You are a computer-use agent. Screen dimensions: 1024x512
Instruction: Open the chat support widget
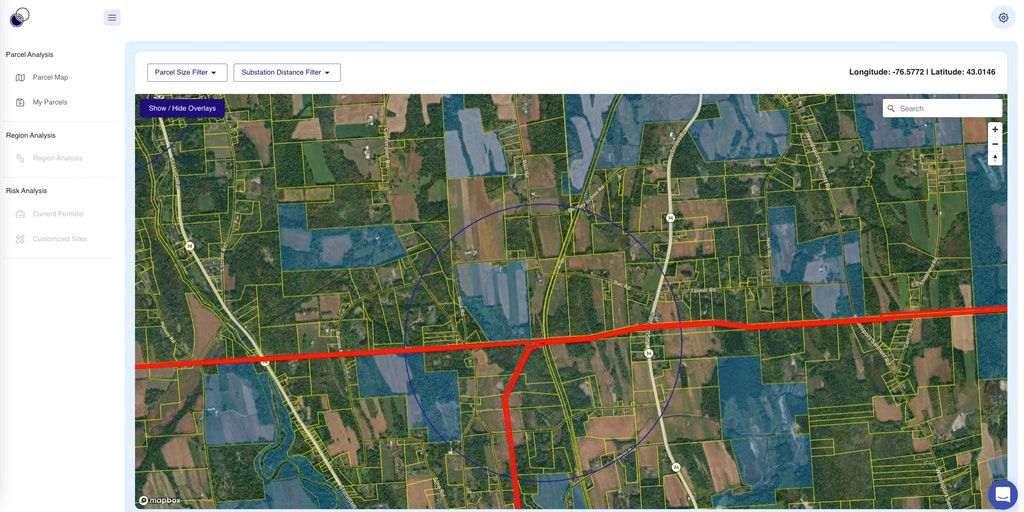click(1002, 494)
